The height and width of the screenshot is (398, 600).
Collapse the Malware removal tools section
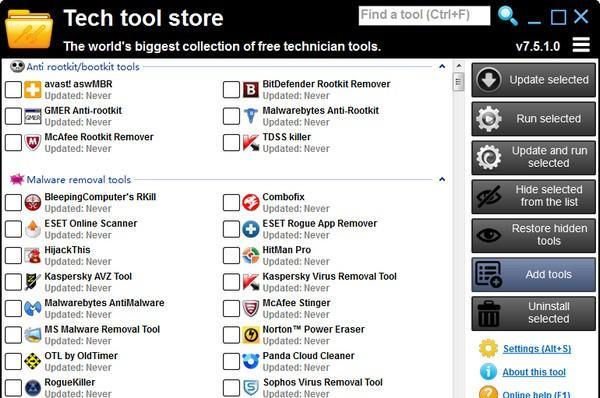[442, 179]
